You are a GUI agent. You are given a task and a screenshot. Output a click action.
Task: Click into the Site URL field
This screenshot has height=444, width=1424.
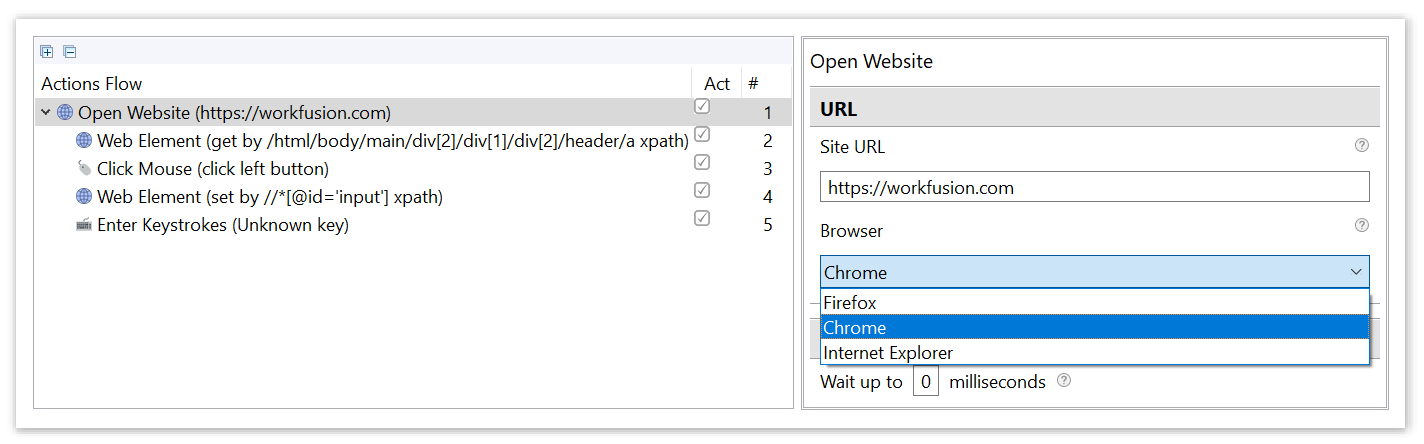tap(1094, 187)
